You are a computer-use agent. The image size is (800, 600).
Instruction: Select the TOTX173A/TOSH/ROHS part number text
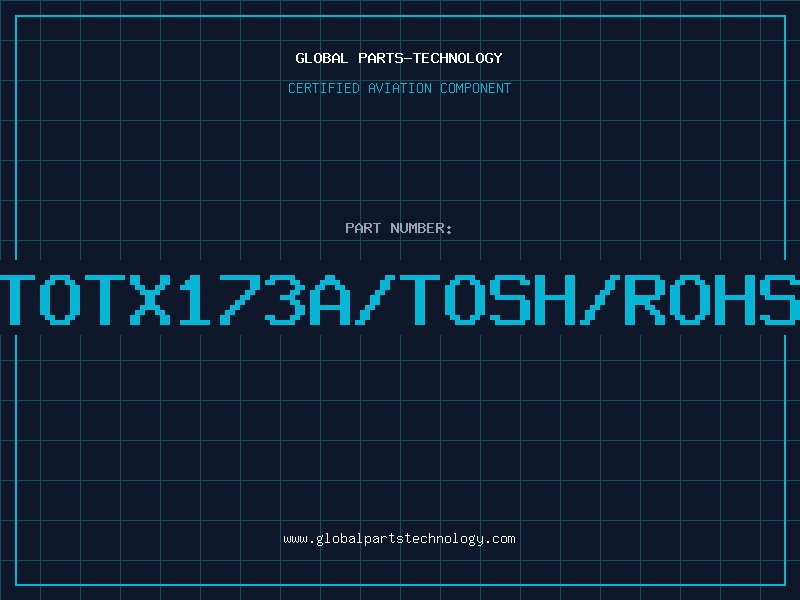point(400,299)
